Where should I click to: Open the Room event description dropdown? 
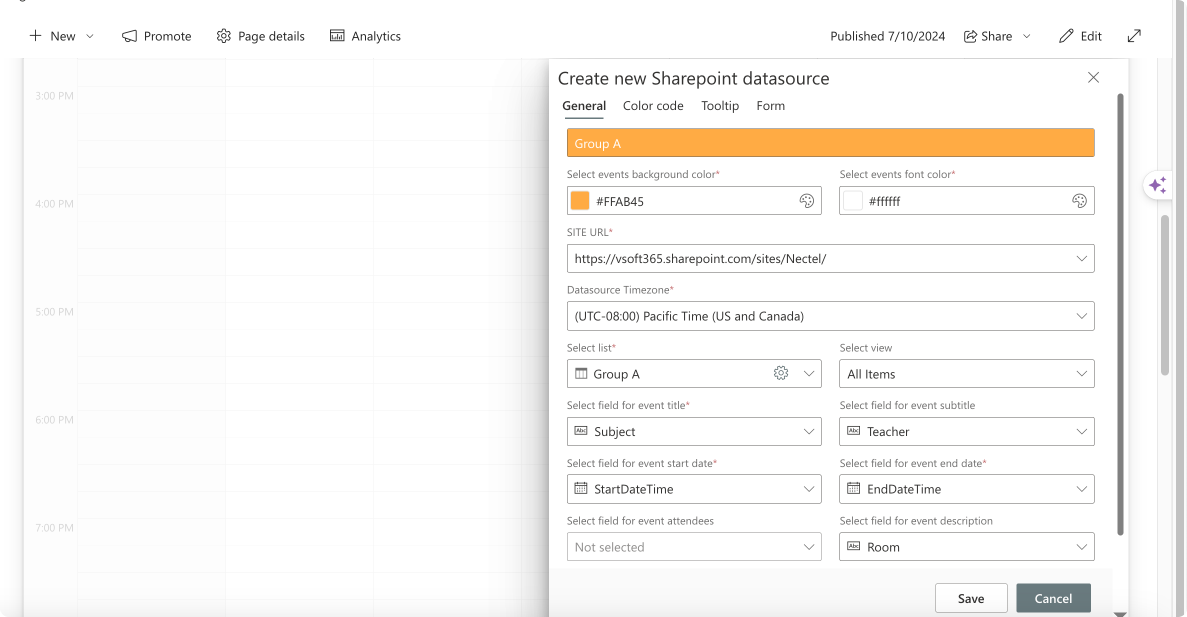point(967,547)
